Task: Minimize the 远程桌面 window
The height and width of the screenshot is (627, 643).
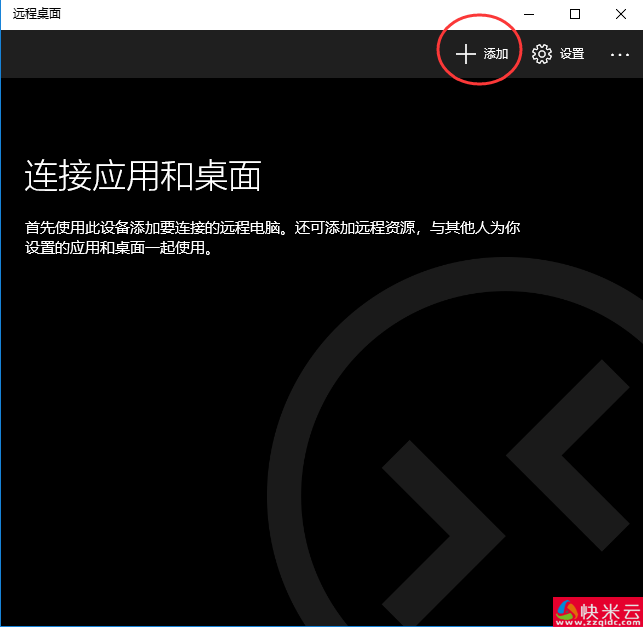Action: click(529, 14)
